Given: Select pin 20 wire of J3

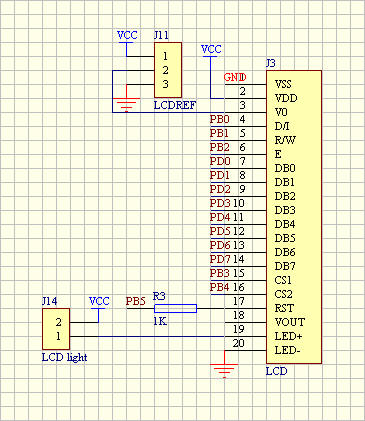Looking at the screenshot, I should click(246, 350).
